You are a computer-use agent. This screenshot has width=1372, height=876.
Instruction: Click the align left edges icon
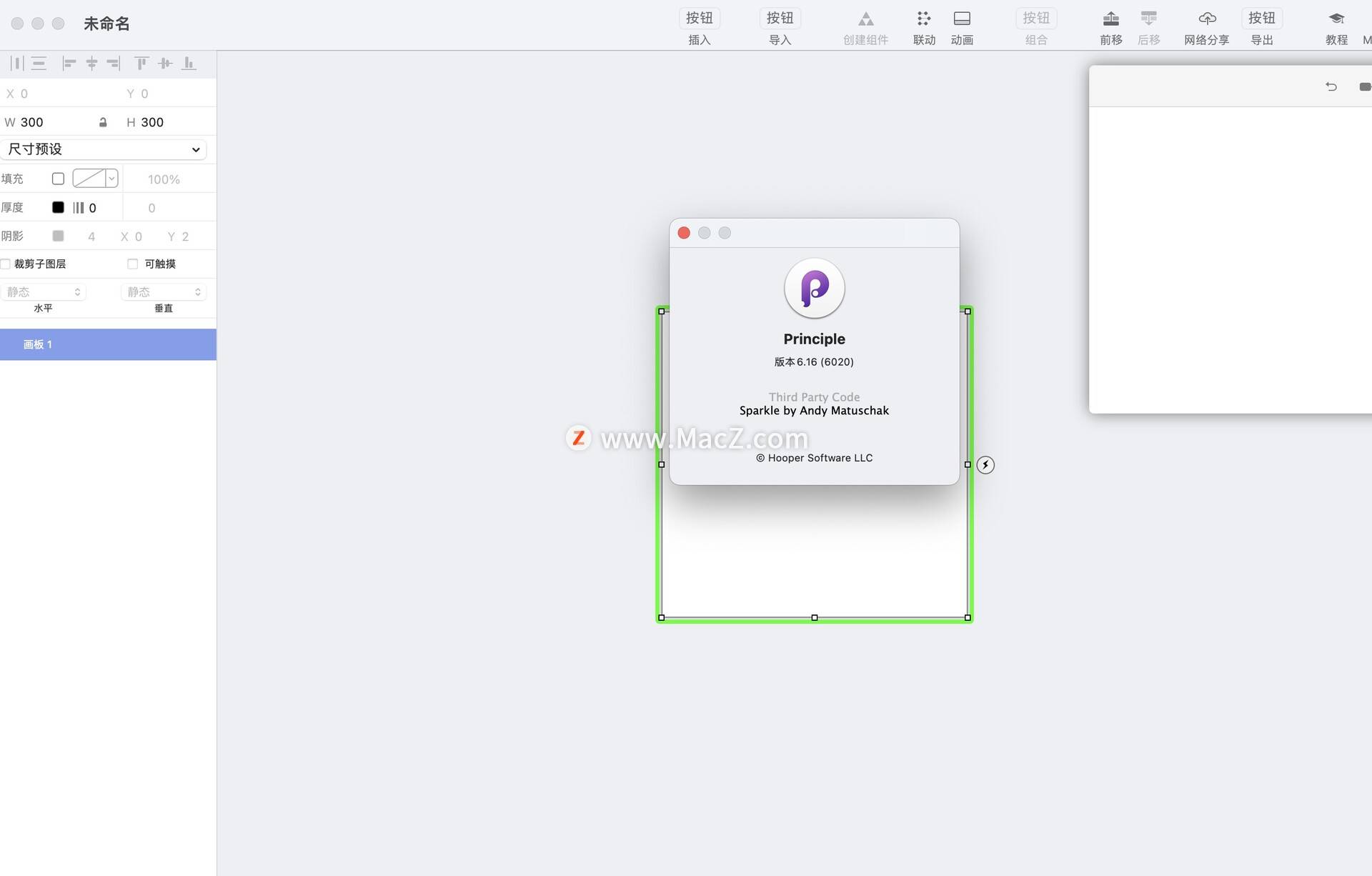pos(69,64)
